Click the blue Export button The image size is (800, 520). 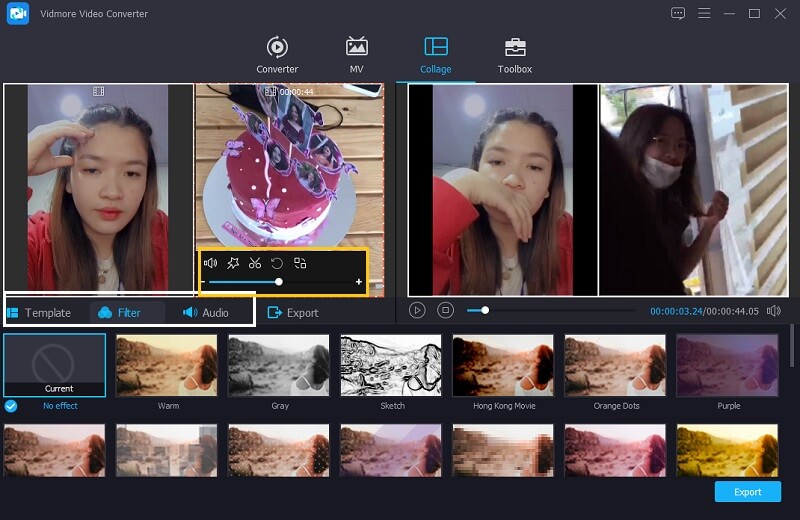(747, 492)
